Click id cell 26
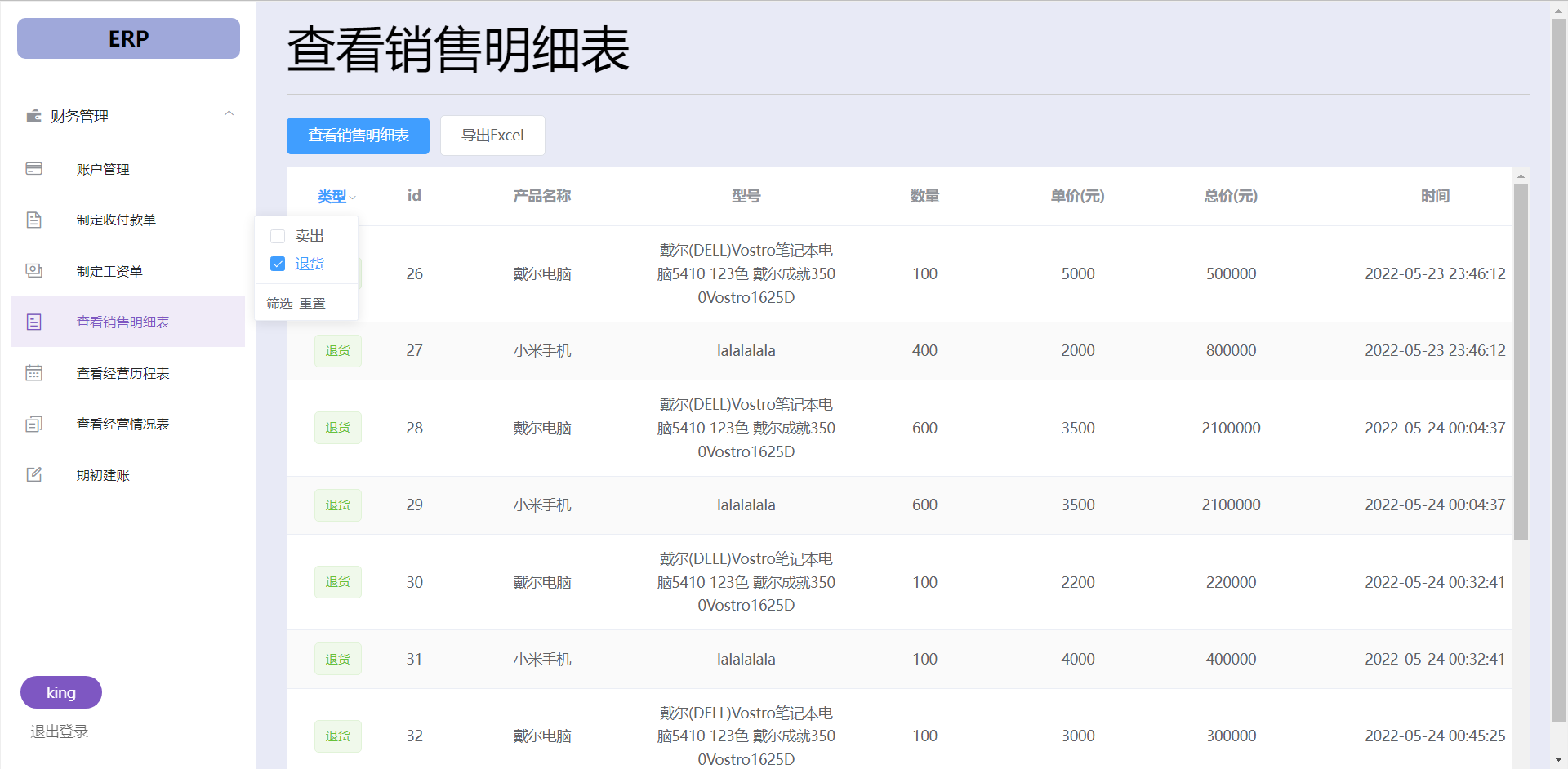The image size is (1568, 769). (415, 274)
